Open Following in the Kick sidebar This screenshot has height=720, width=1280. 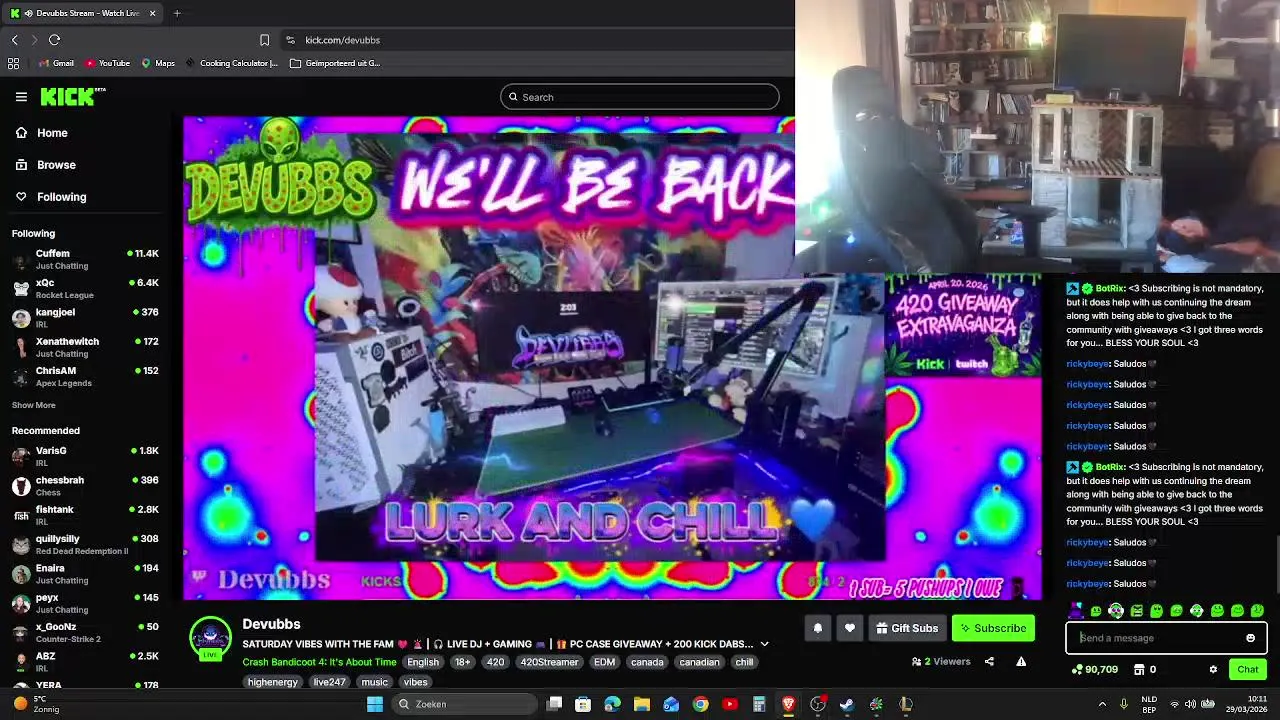[61, 197]
